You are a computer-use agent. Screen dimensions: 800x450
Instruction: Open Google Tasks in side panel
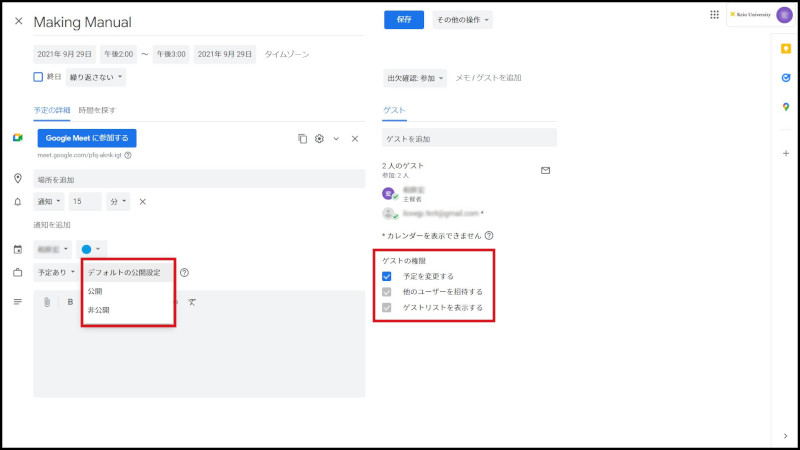[x=786, y=77]
